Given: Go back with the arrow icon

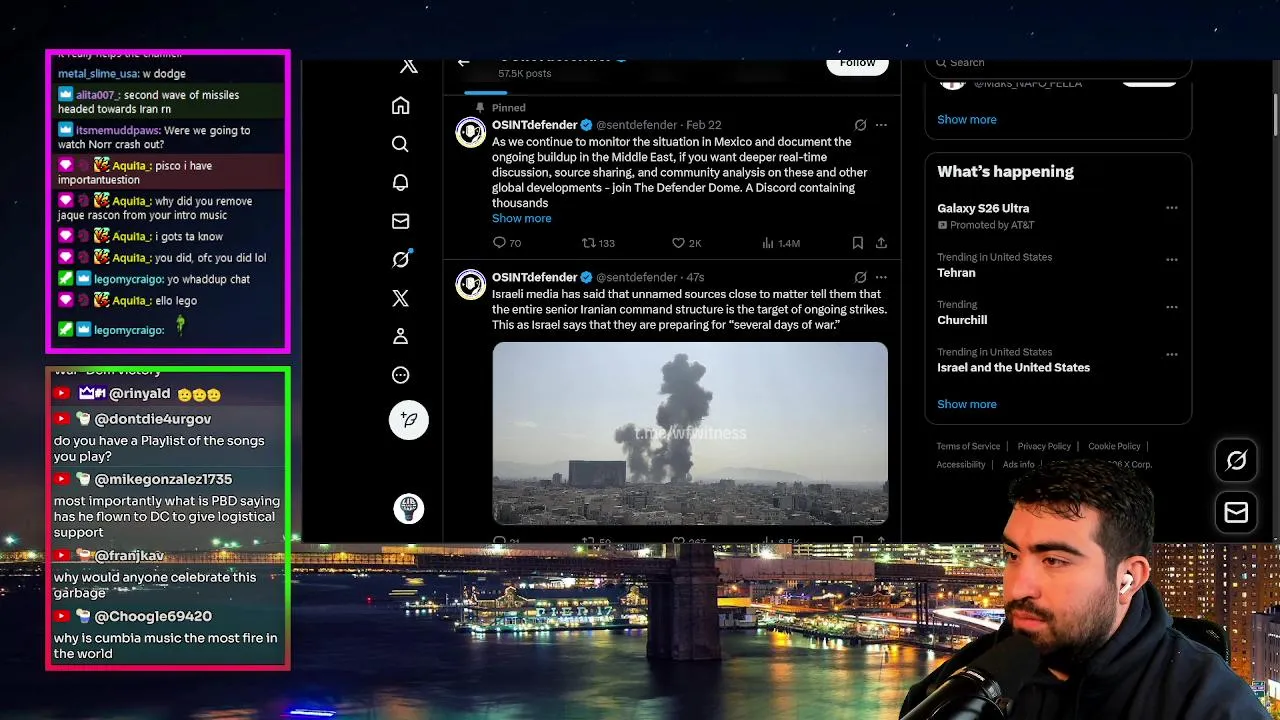Looking at the screenshot, I should point(464,63).
